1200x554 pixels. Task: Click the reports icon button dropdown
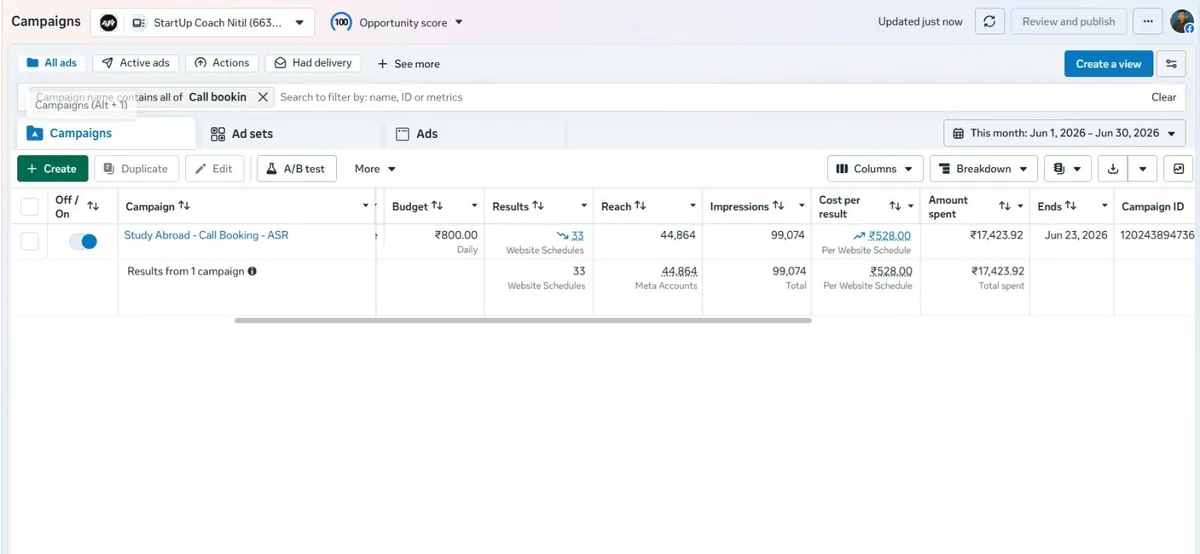click(1067, 169)
